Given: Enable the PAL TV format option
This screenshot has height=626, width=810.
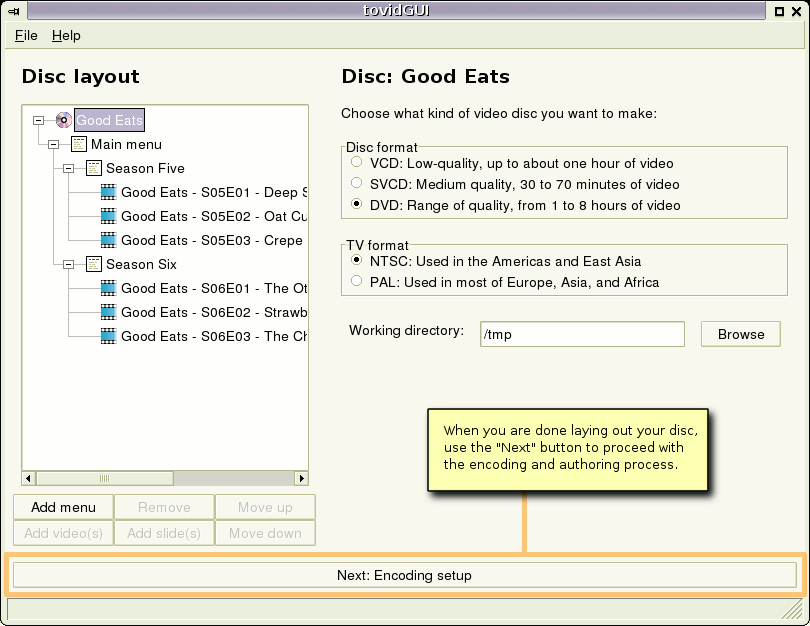Looking at the screenshot, I should click(356, 281).
